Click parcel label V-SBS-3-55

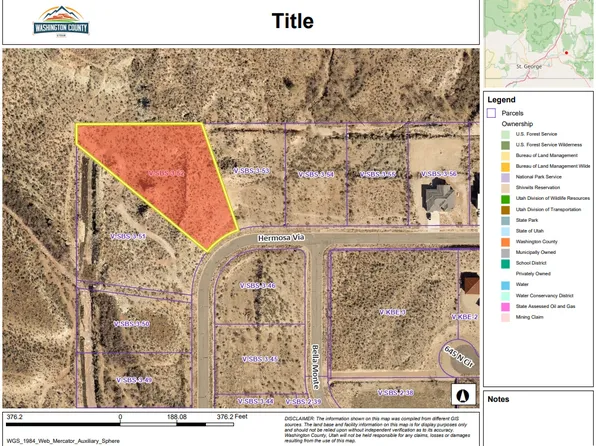coord(377,174)
